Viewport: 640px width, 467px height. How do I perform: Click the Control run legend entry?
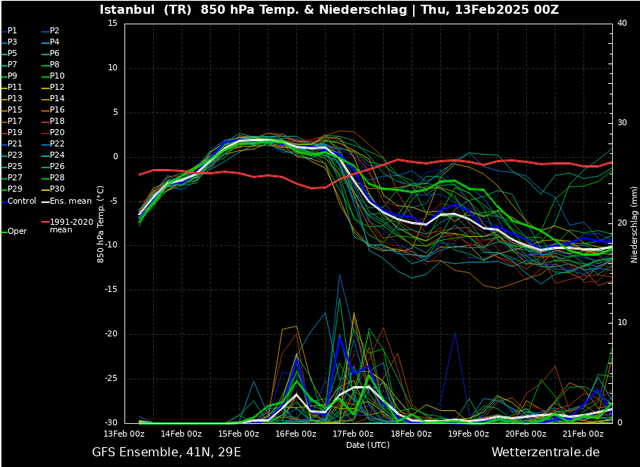click(19, 201)
